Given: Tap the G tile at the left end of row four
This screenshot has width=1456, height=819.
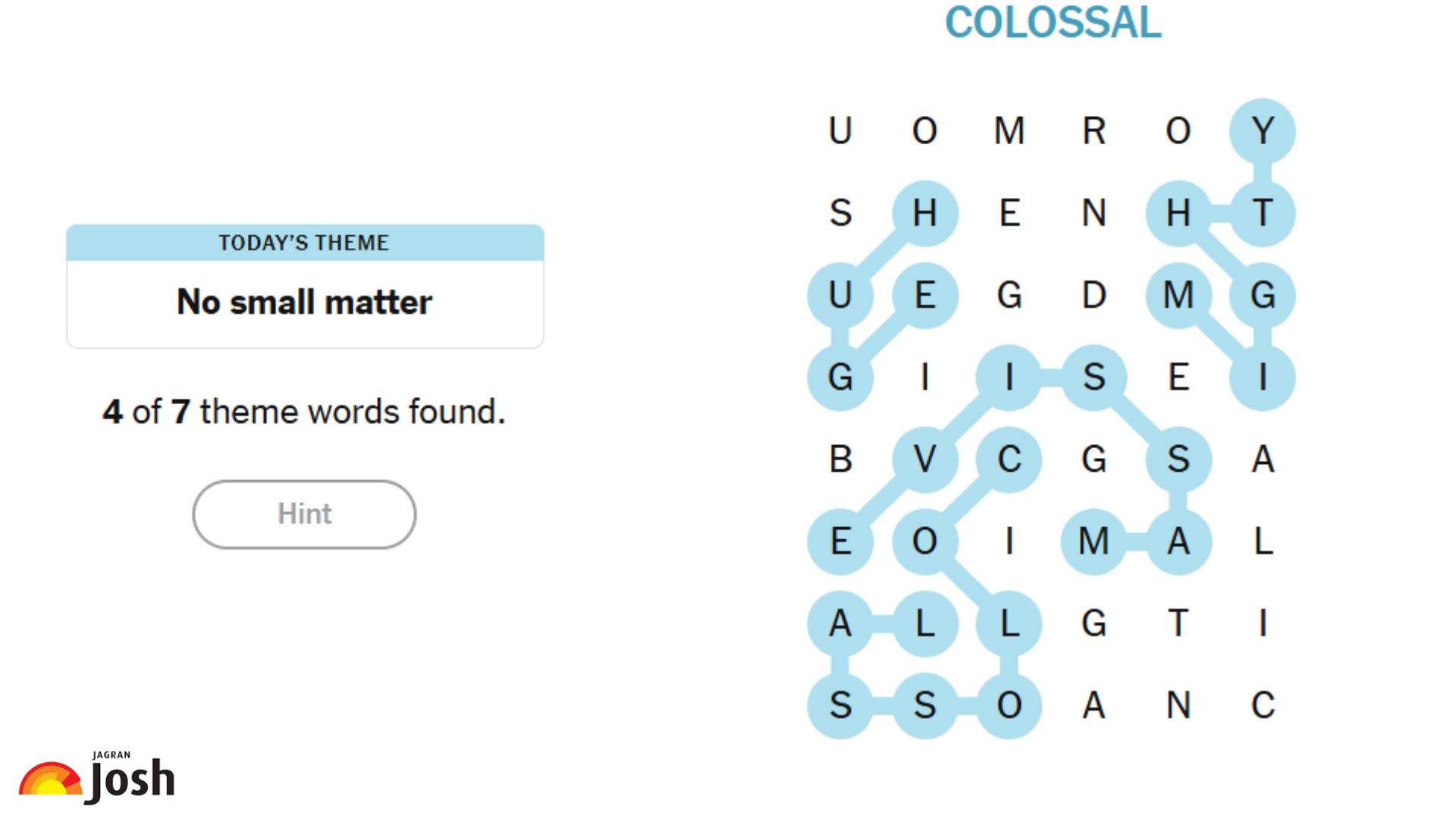Looking at the screenshot, I should click(839, 378).
